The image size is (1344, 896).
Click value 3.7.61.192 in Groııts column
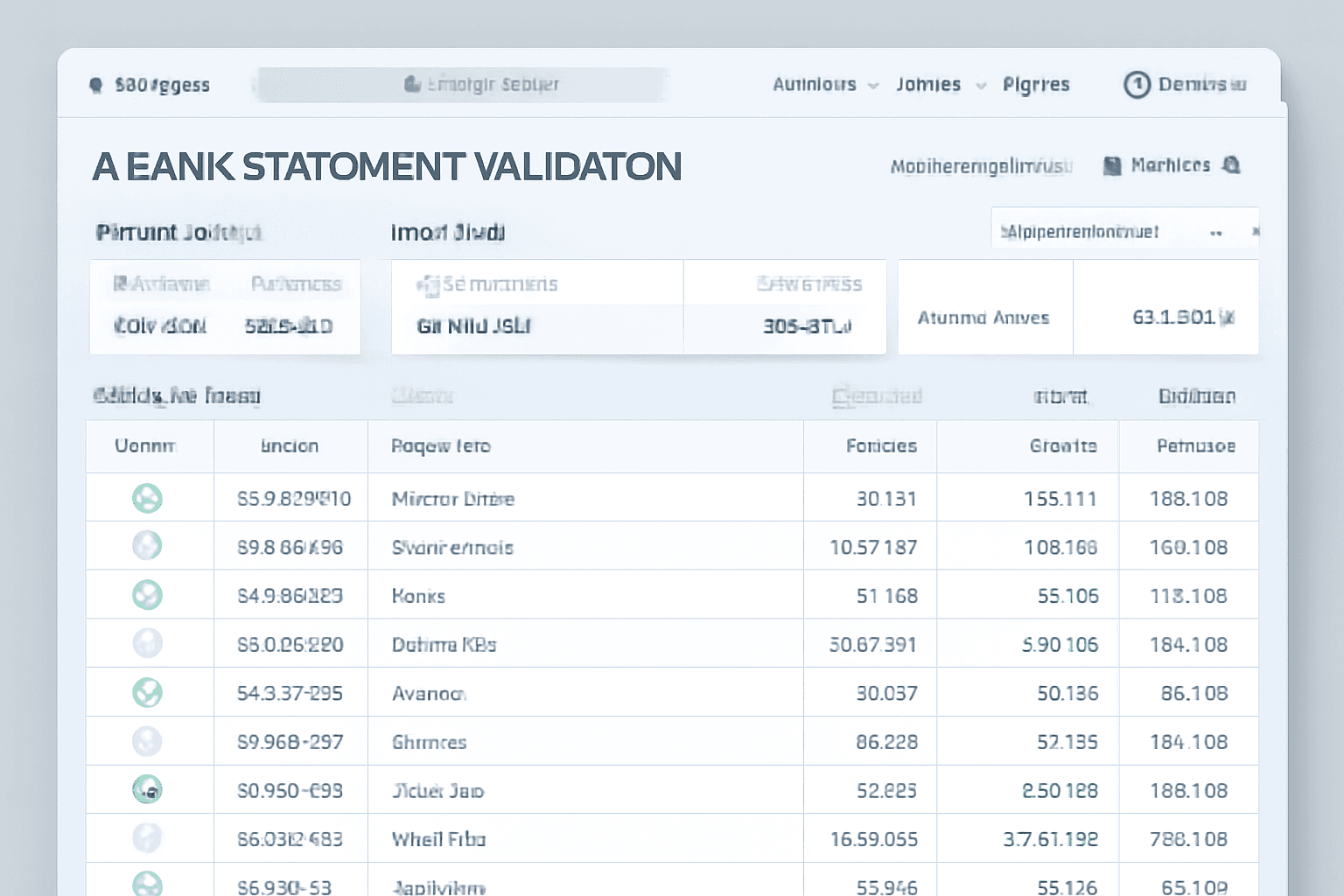click(1050, 839)
